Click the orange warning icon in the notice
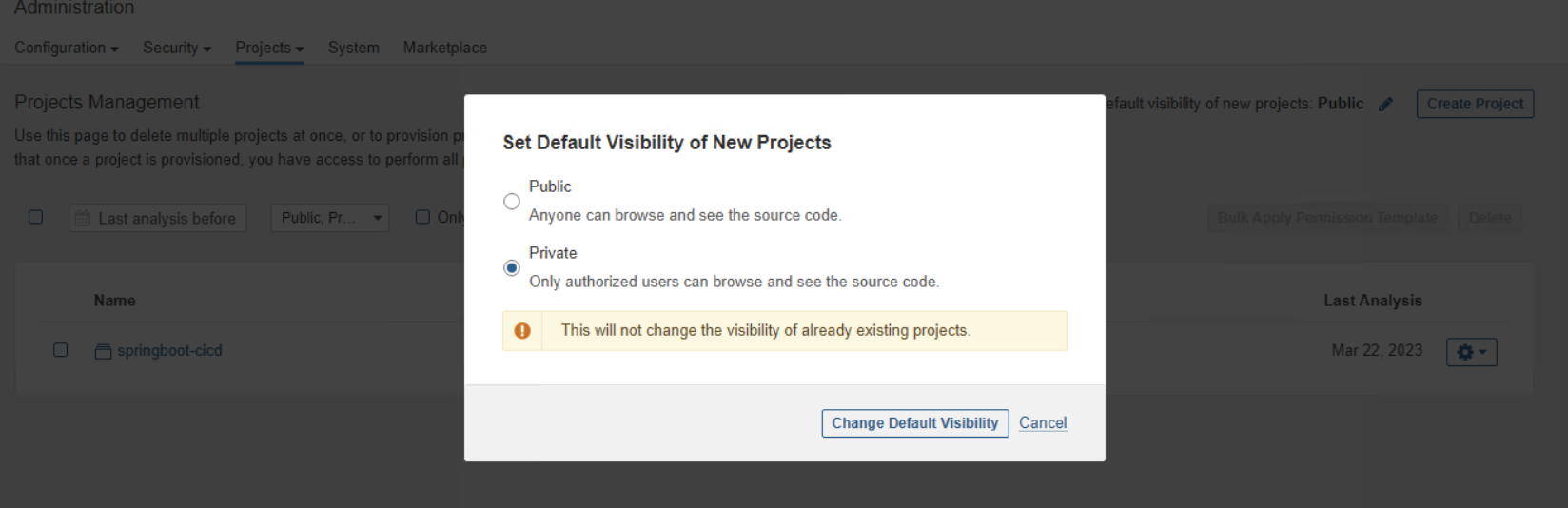Image resolution: width=1568 pixels, height=508 pixels. pyautogui.click(x=522, y=331)
